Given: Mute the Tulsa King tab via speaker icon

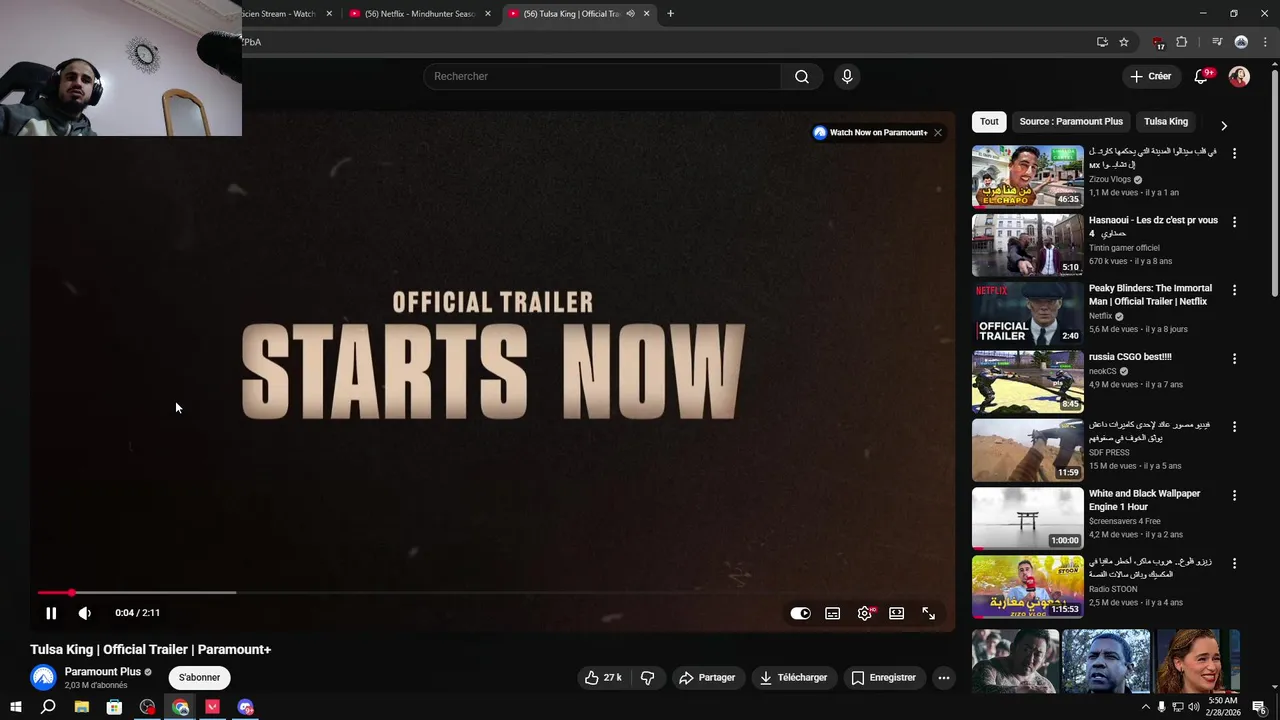Looking at the screenshot, I should [x=630, y=14].
